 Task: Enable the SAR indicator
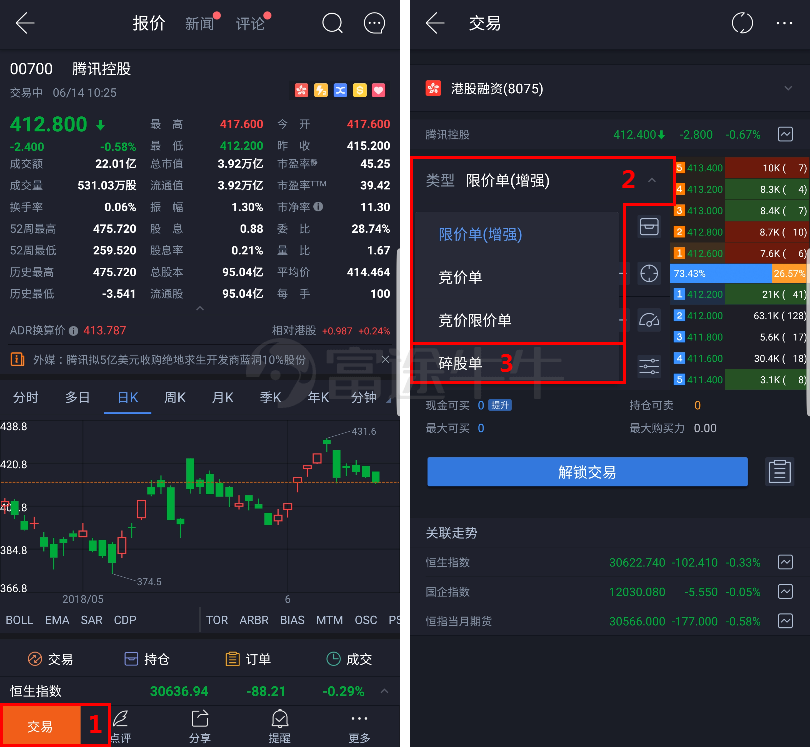91,620
